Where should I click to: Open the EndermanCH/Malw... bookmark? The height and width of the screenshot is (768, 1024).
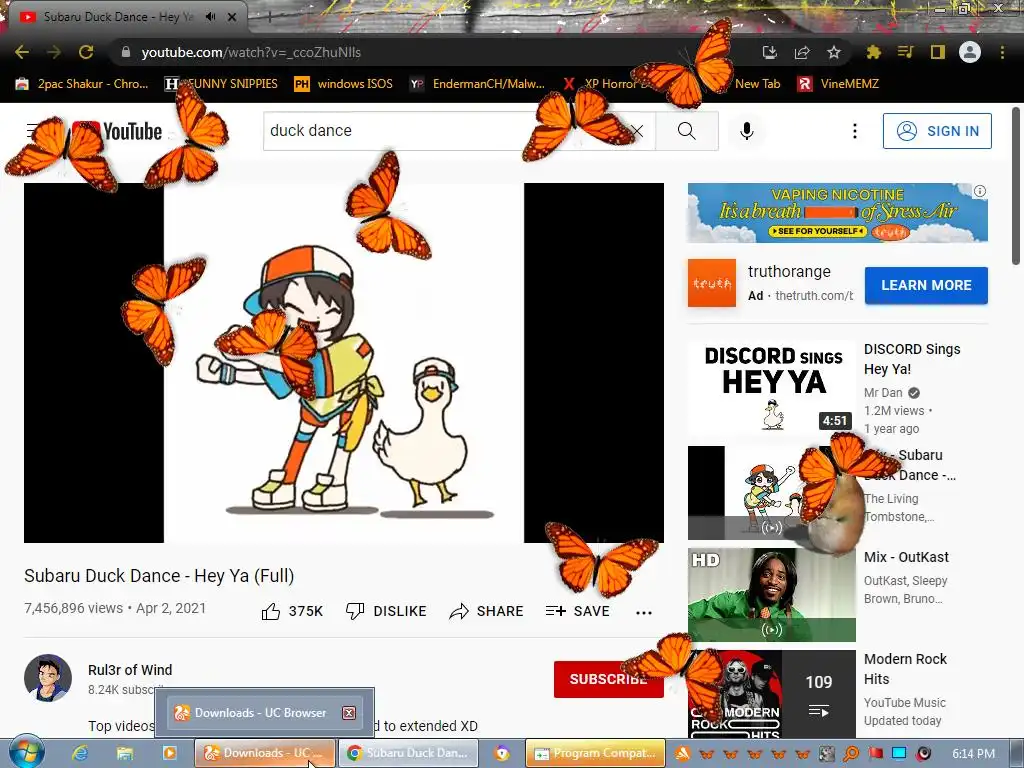point(477,84)
